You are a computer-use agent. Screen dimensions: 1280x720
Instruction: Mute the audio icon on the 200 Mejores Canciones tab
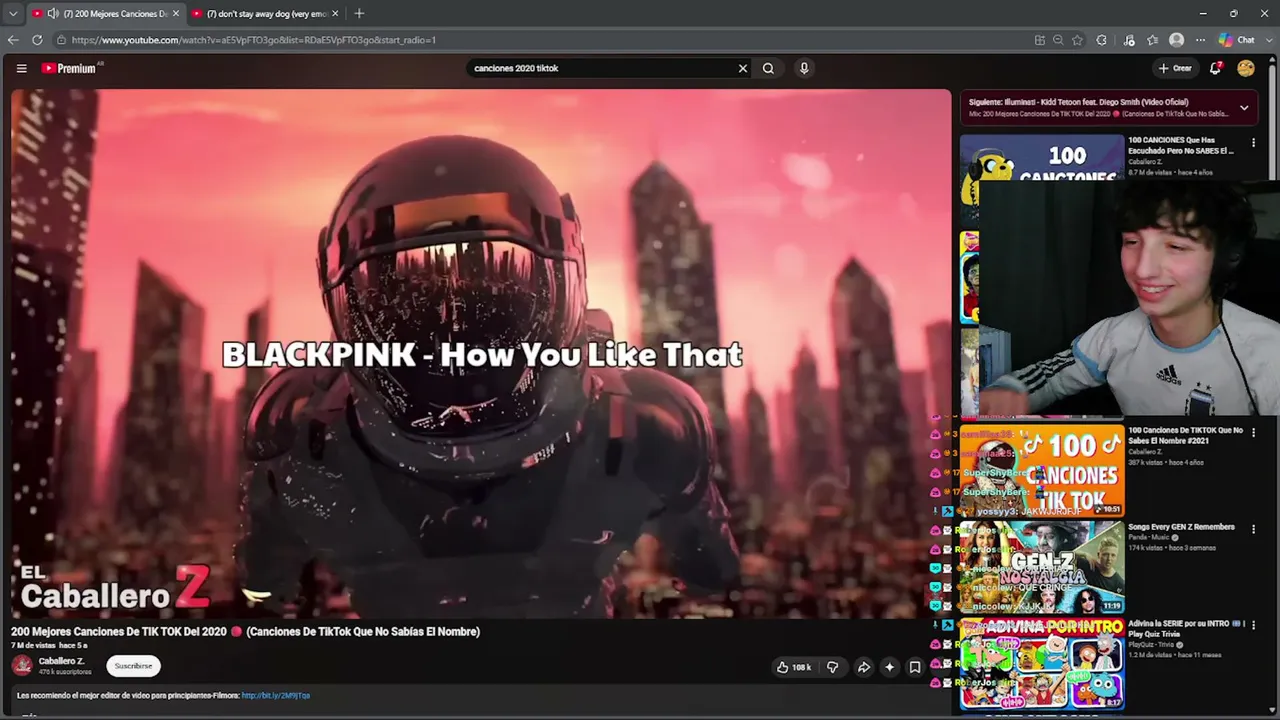52,14
